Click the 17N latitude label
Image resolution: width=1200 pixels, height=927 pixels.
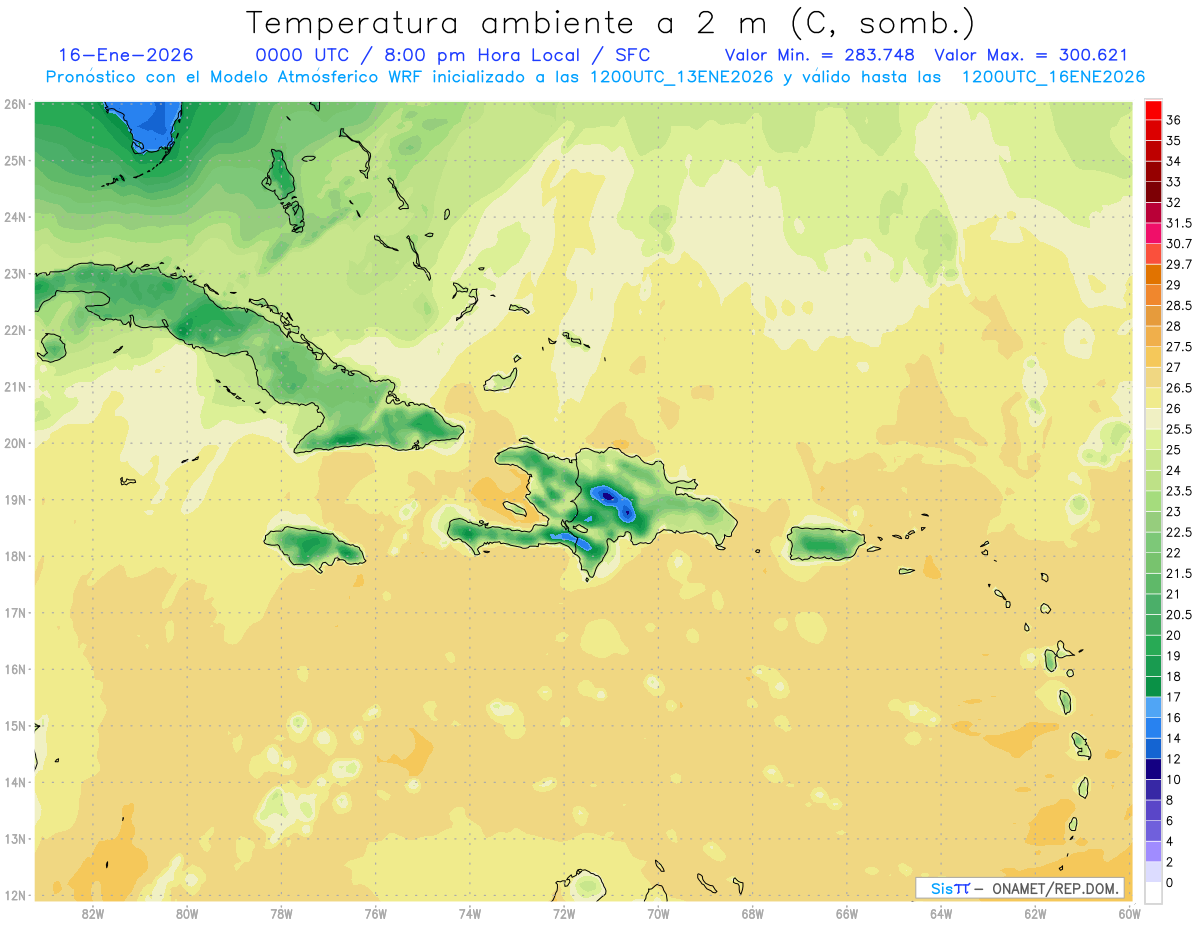14,612
